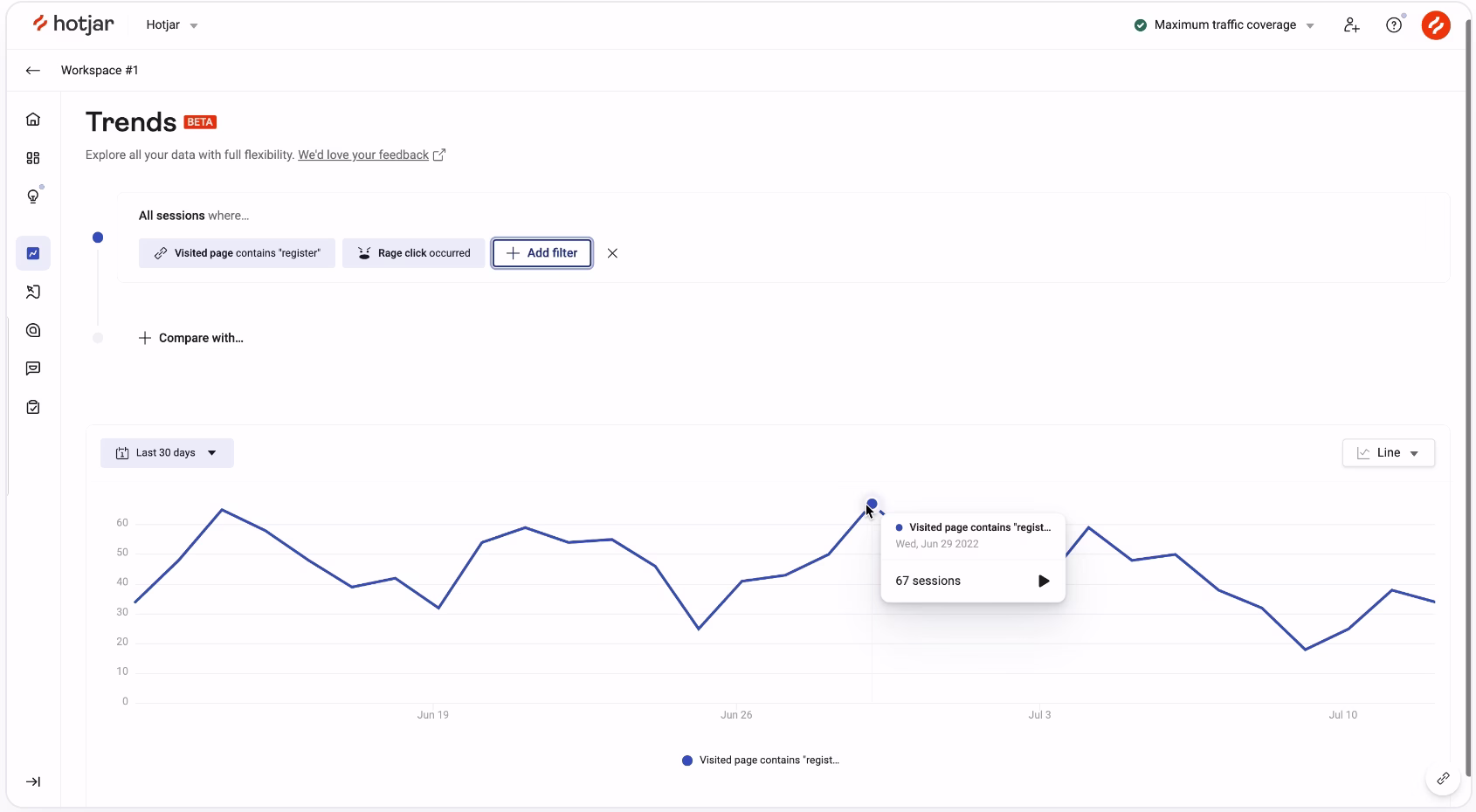Open the We'd love your feedback link
Screen dimensions: 1476x812
click(363, 155)
